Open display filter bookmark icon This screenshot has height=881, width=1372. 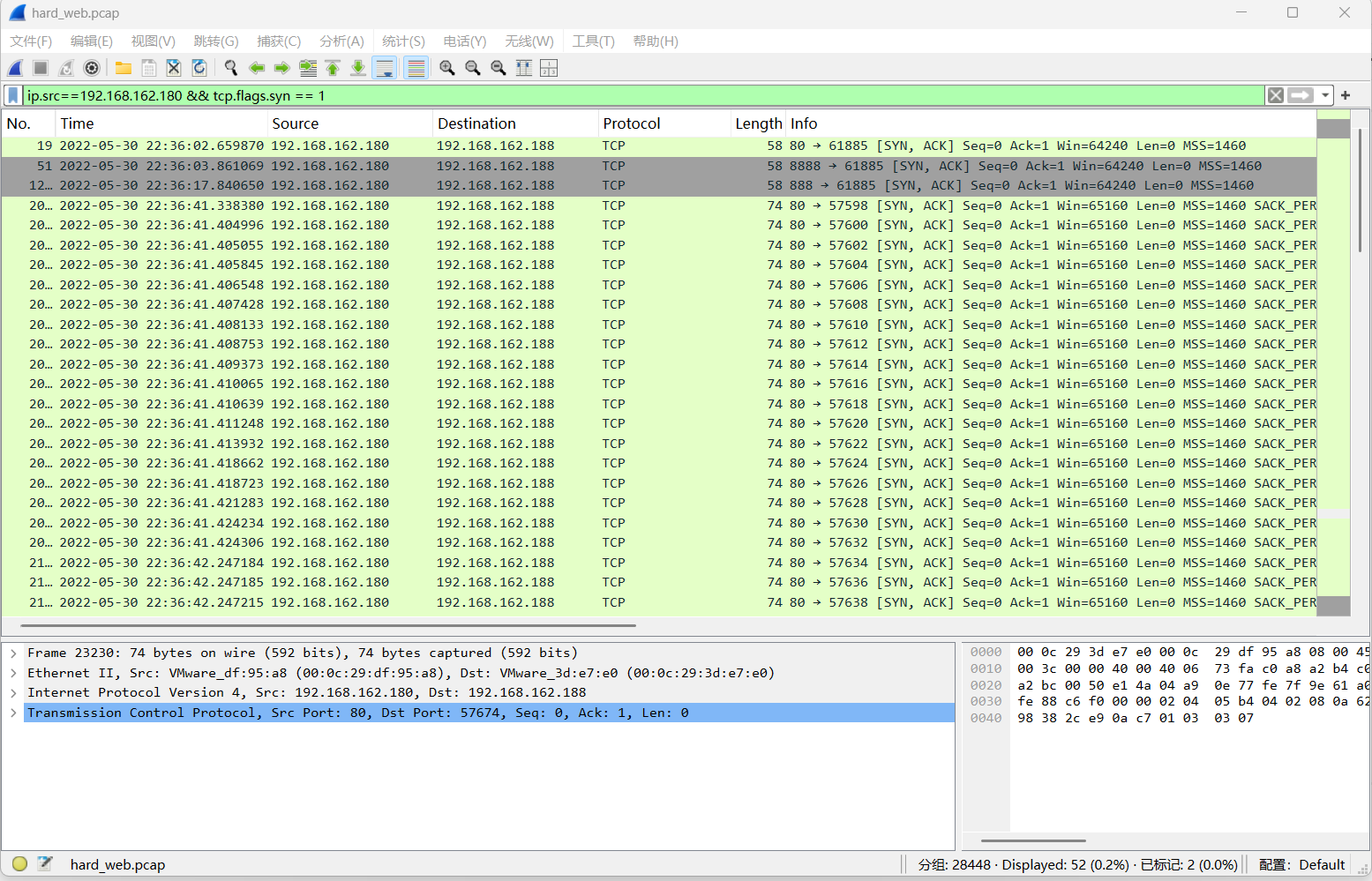pyautogui.click(x=13, y=95)
